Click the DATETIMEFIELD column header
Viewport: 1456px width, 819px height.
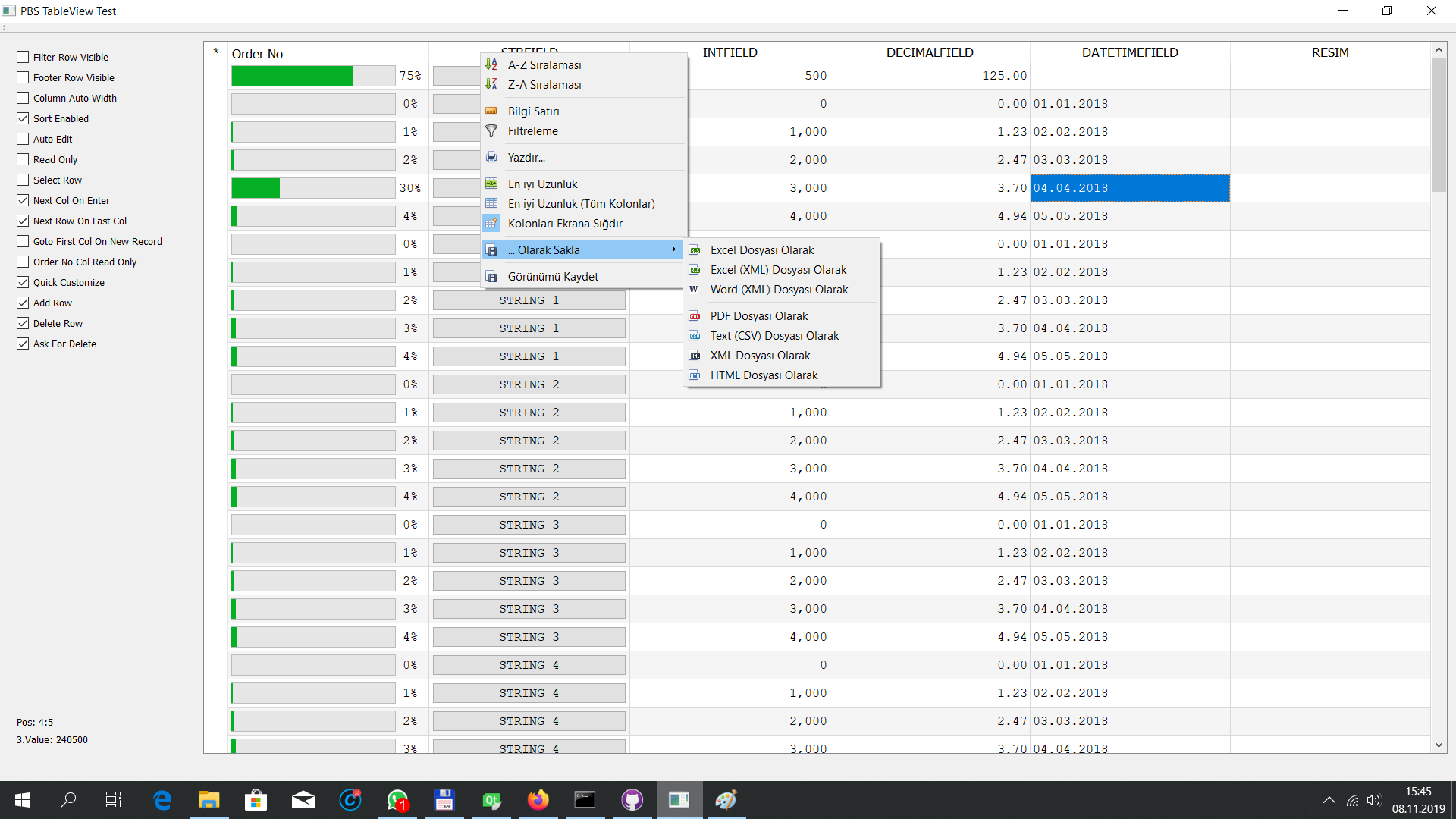(1130, 52)
